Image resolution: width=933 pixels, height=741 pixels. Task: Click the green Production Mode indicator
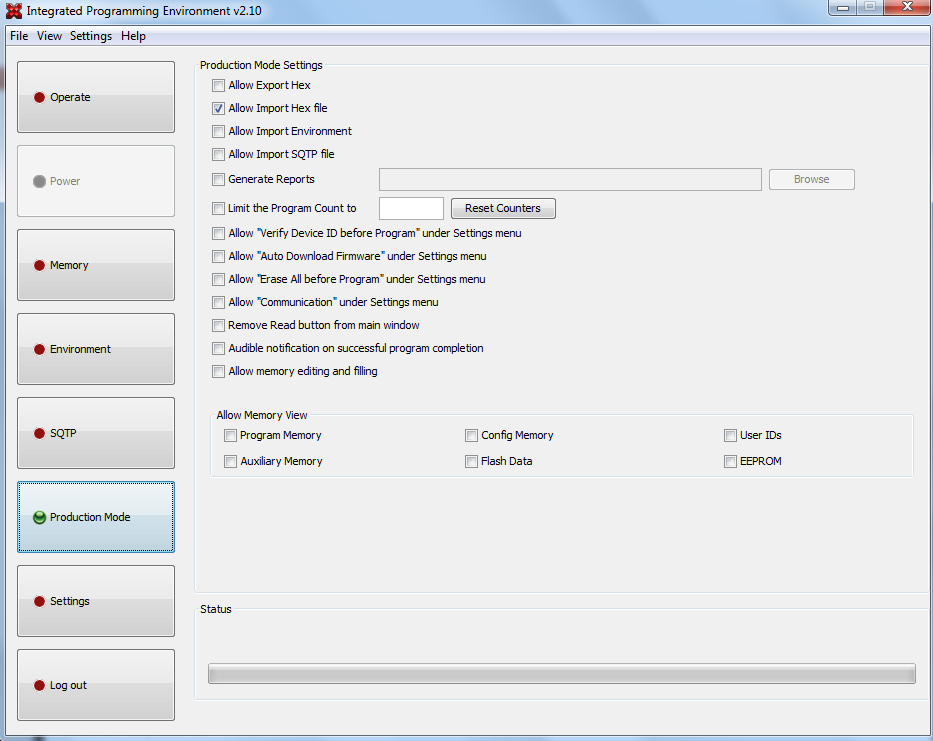pos(39,517)
